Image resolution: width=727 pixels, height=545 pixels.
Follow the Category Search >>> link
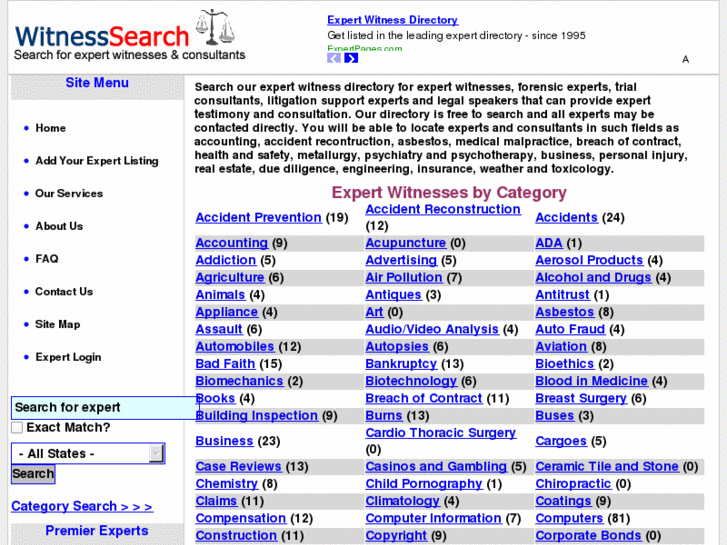82,506
